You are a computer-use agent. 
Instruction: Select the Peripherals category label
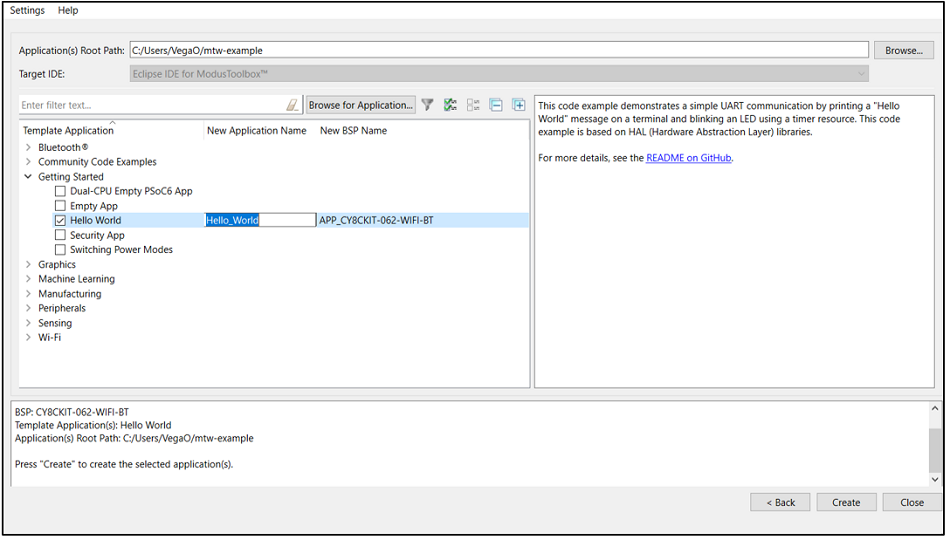tap(62, 308)
